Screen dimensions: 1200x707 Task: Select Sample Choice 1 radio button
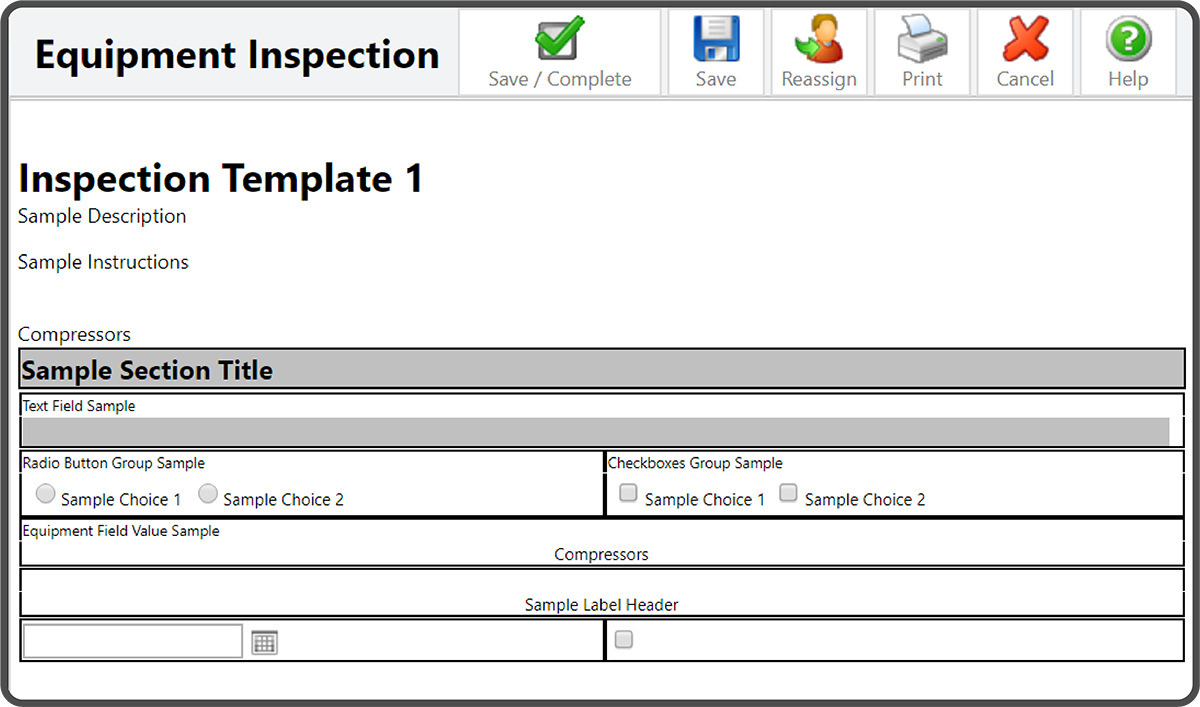point(45,493)
